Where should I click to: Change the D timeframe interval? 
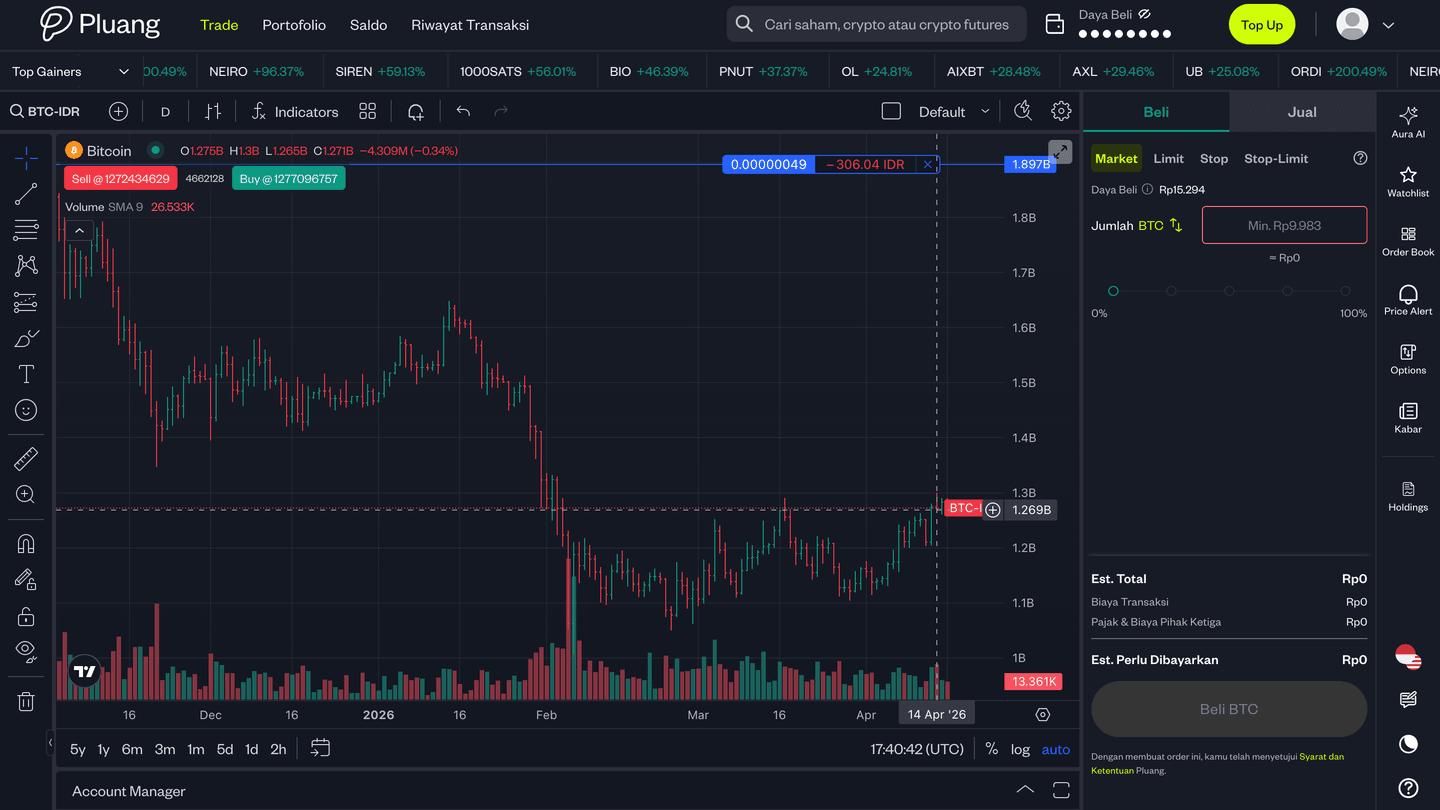click(166, 112)
